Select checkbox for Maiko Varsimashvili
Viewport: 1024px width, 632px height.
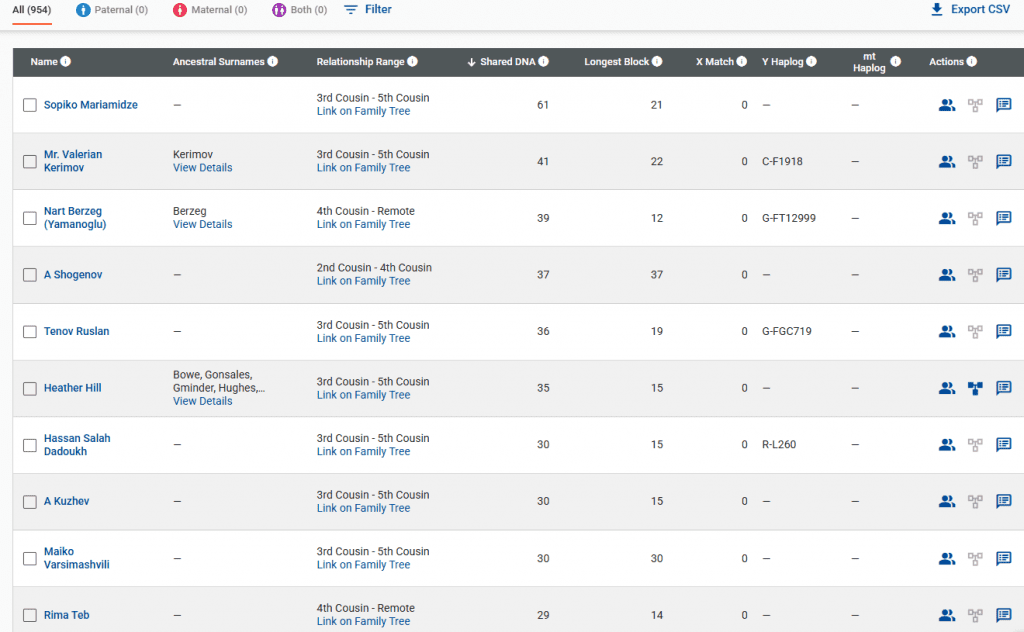coord(30,559)
